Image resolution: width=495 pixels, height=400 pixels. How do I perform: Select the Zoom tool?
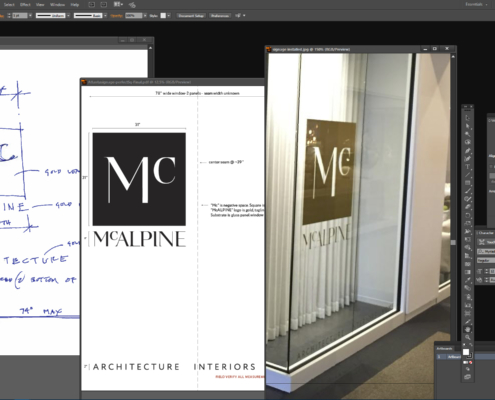(468, 337)
